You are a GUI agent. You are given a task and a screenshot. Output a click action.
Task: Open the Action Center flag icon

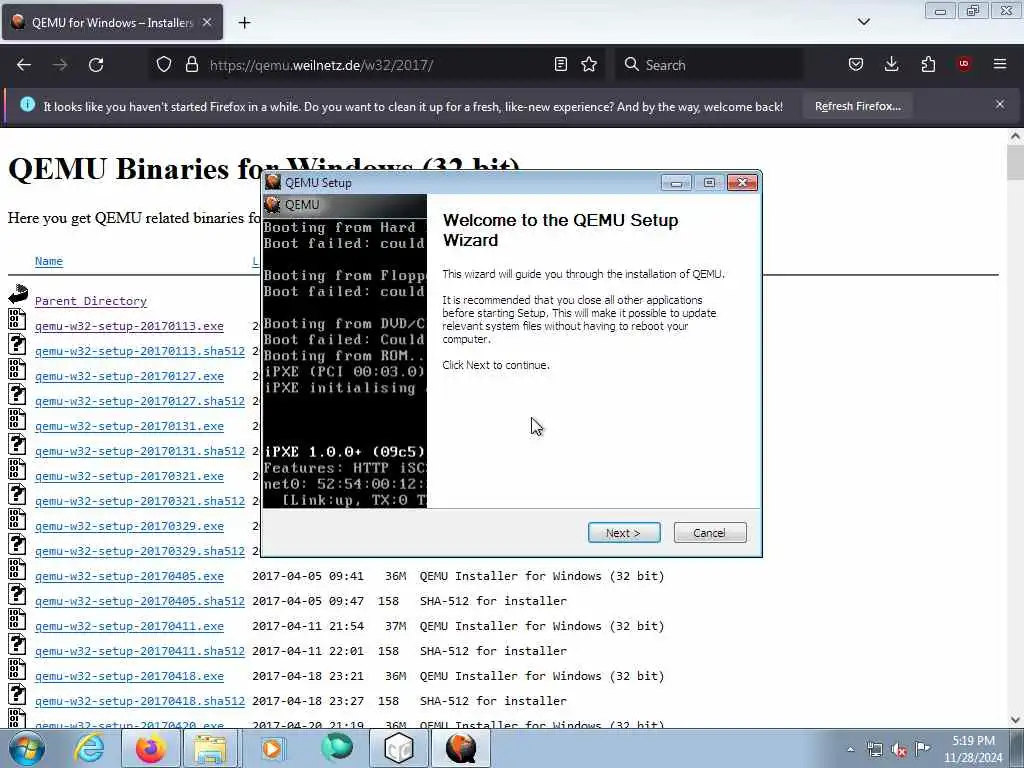(x=923, y=749)
